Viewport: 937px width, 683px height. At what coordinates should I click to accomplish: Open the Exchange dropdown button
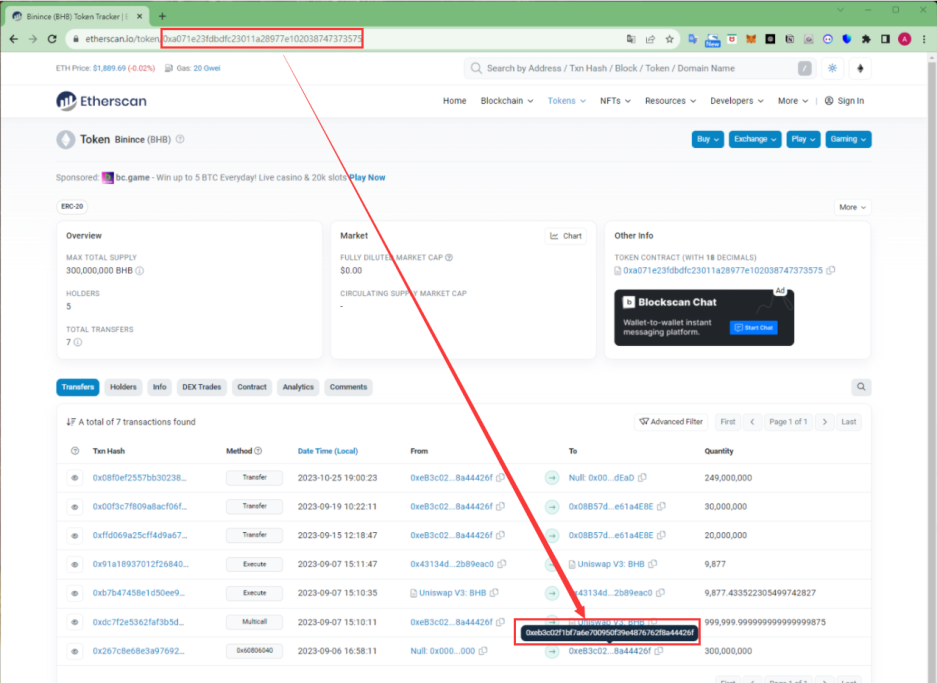[x=755, y=139]
